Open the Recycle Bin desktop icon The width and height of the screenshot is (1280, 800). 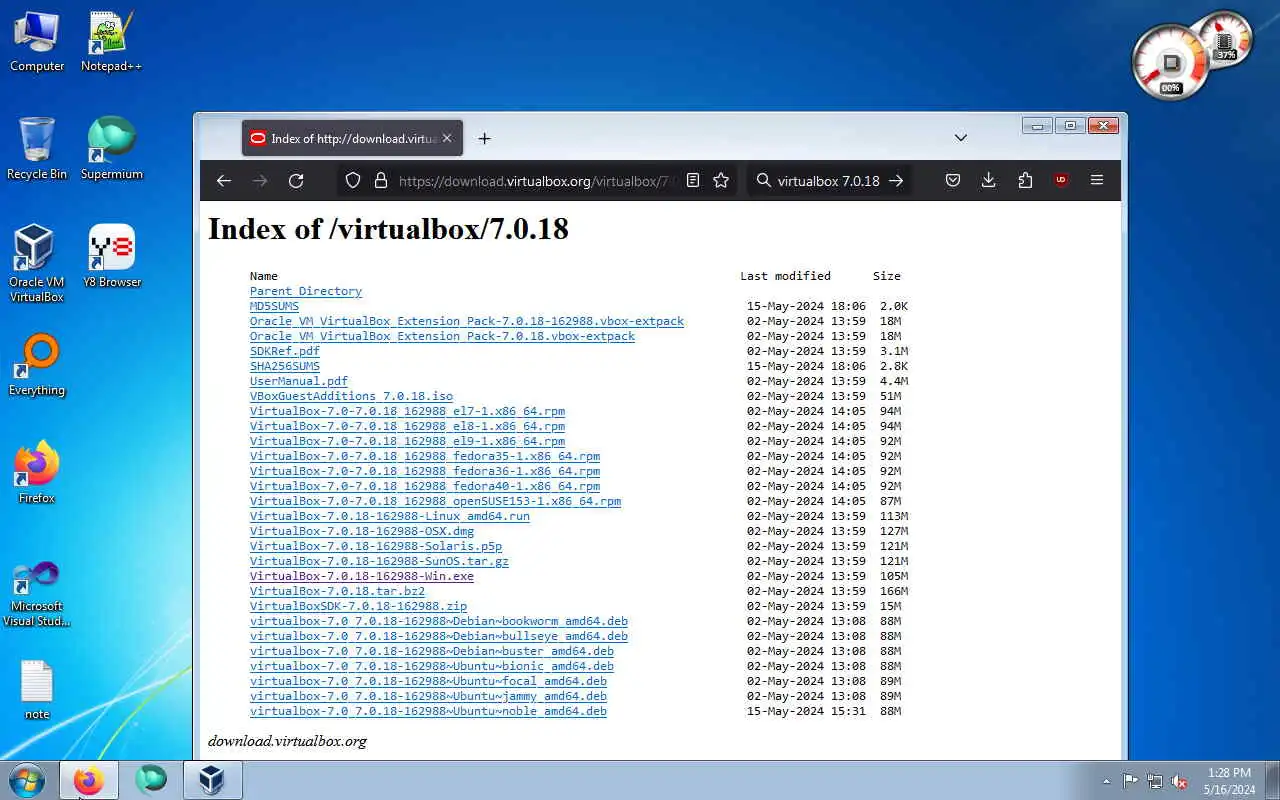37,150
